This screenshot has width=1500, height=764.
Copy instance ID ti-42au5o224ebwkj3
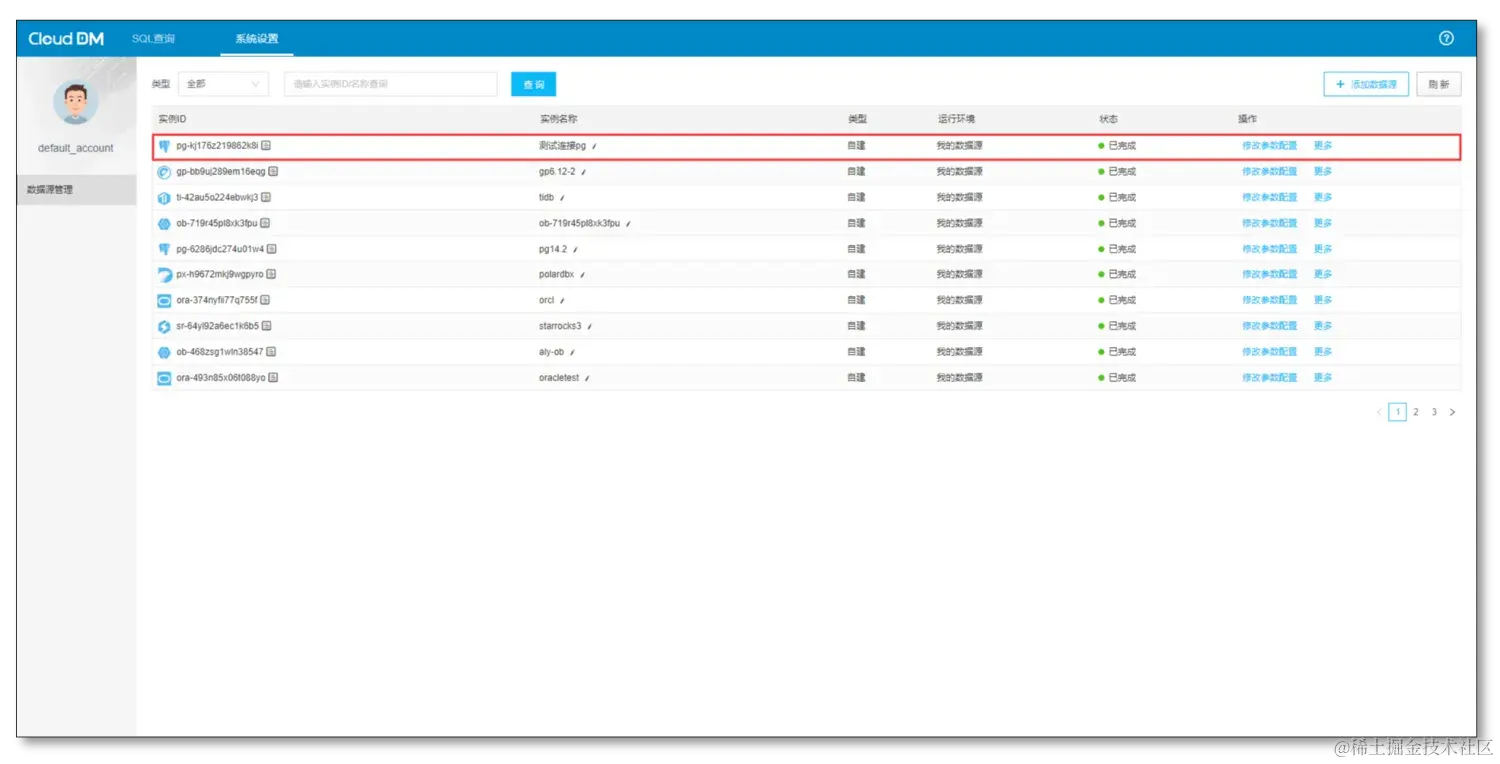(x=266, y=198)
